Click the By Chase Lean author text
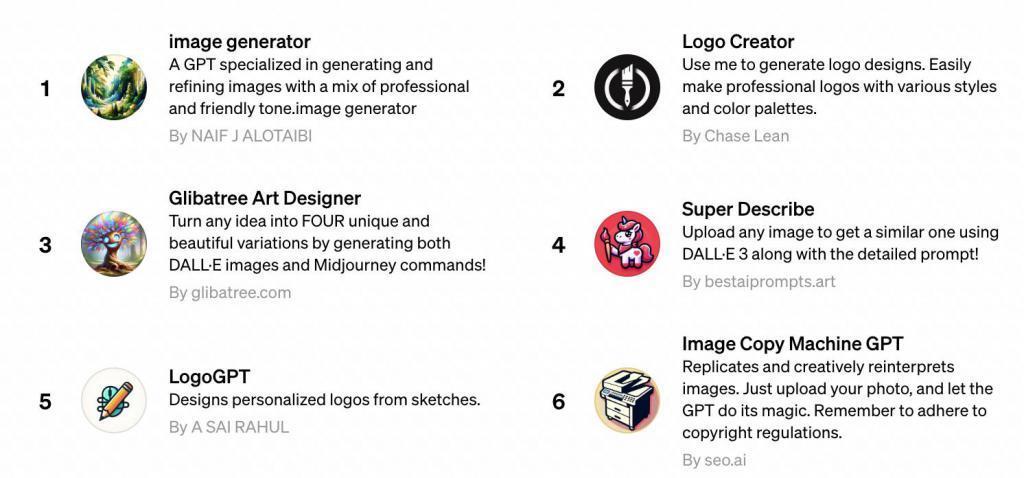This screenshot has width=1024, height=478. [735, 136]
